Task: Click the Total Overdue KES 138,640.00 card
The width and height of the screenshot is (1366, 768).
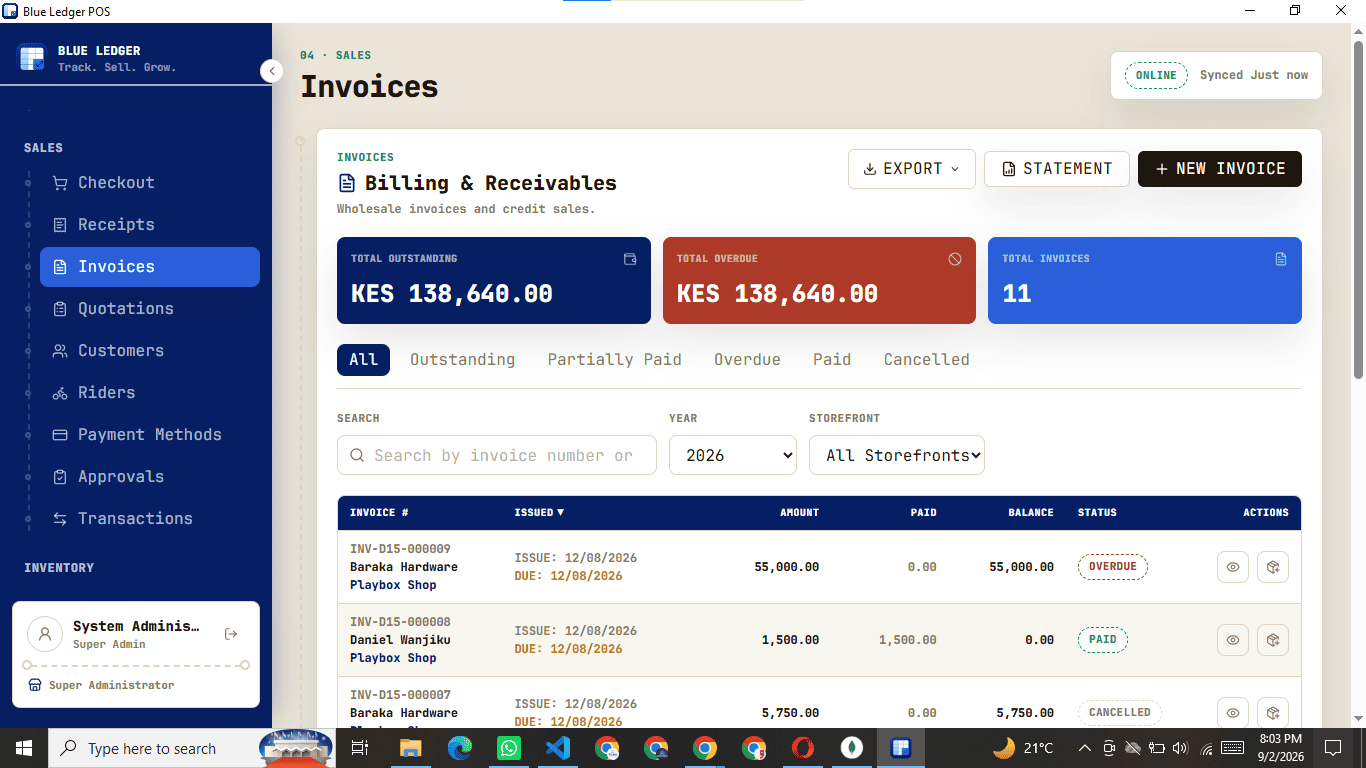Action: coord(819,280)
